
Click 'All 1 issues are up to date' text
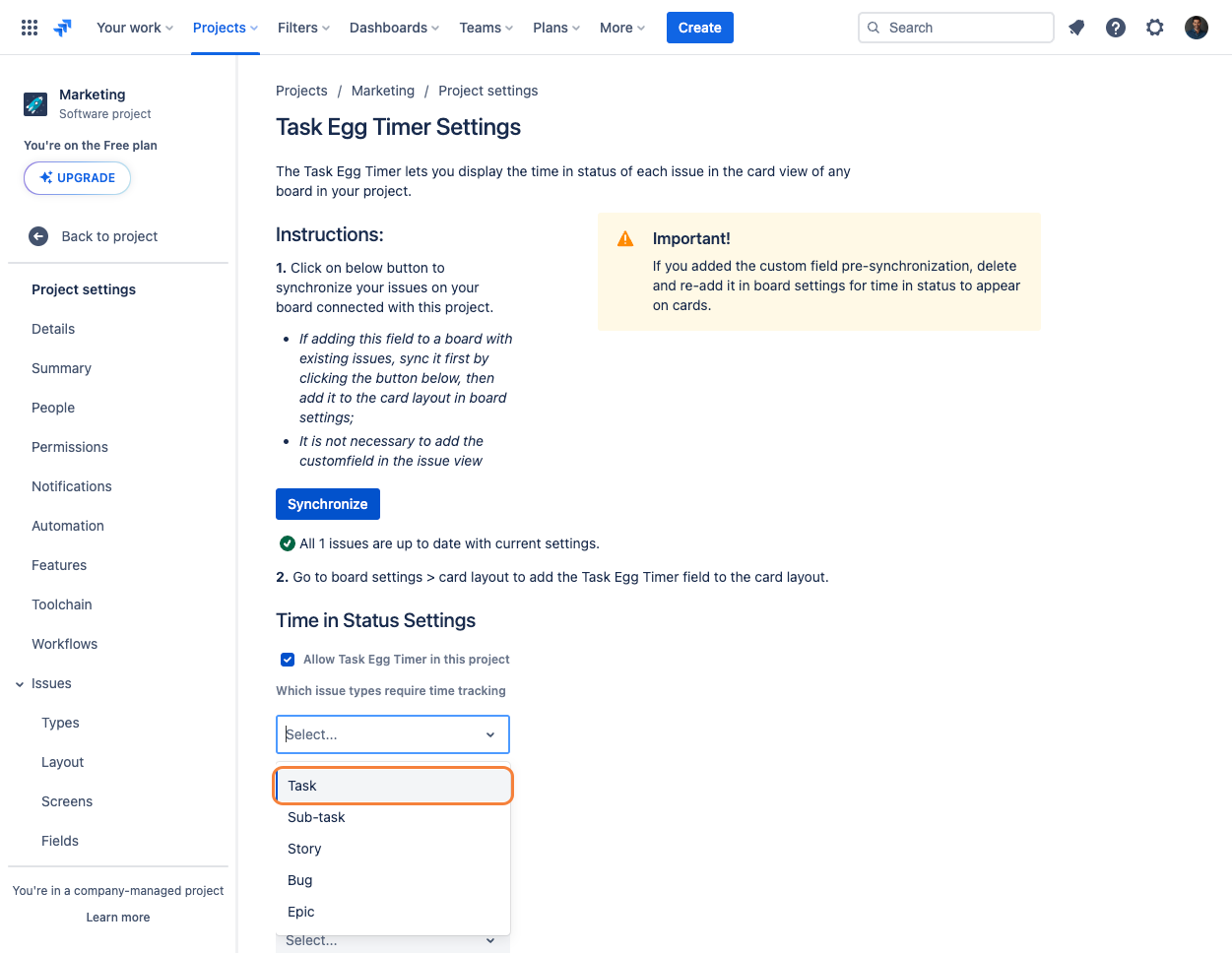point(449,543)
